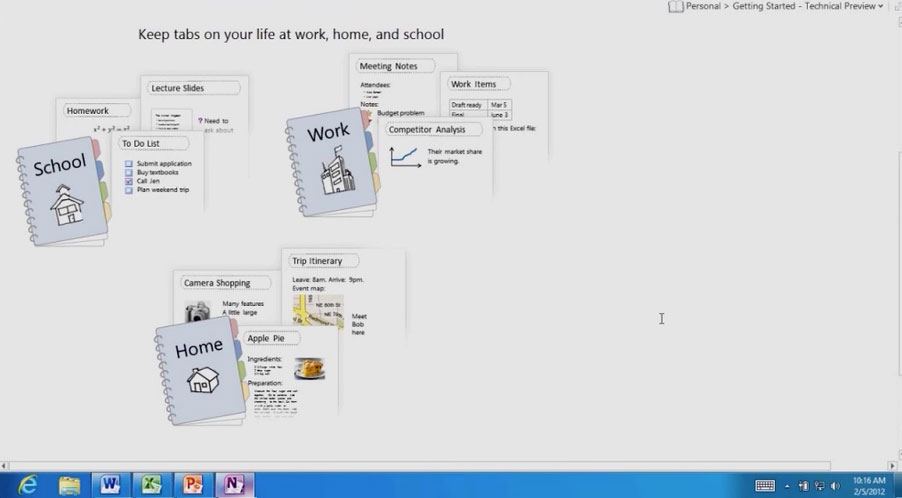The image size is (902, 498).
Task: Click the Apple Pie photo thumbnail
Action: tap(309, 368)
